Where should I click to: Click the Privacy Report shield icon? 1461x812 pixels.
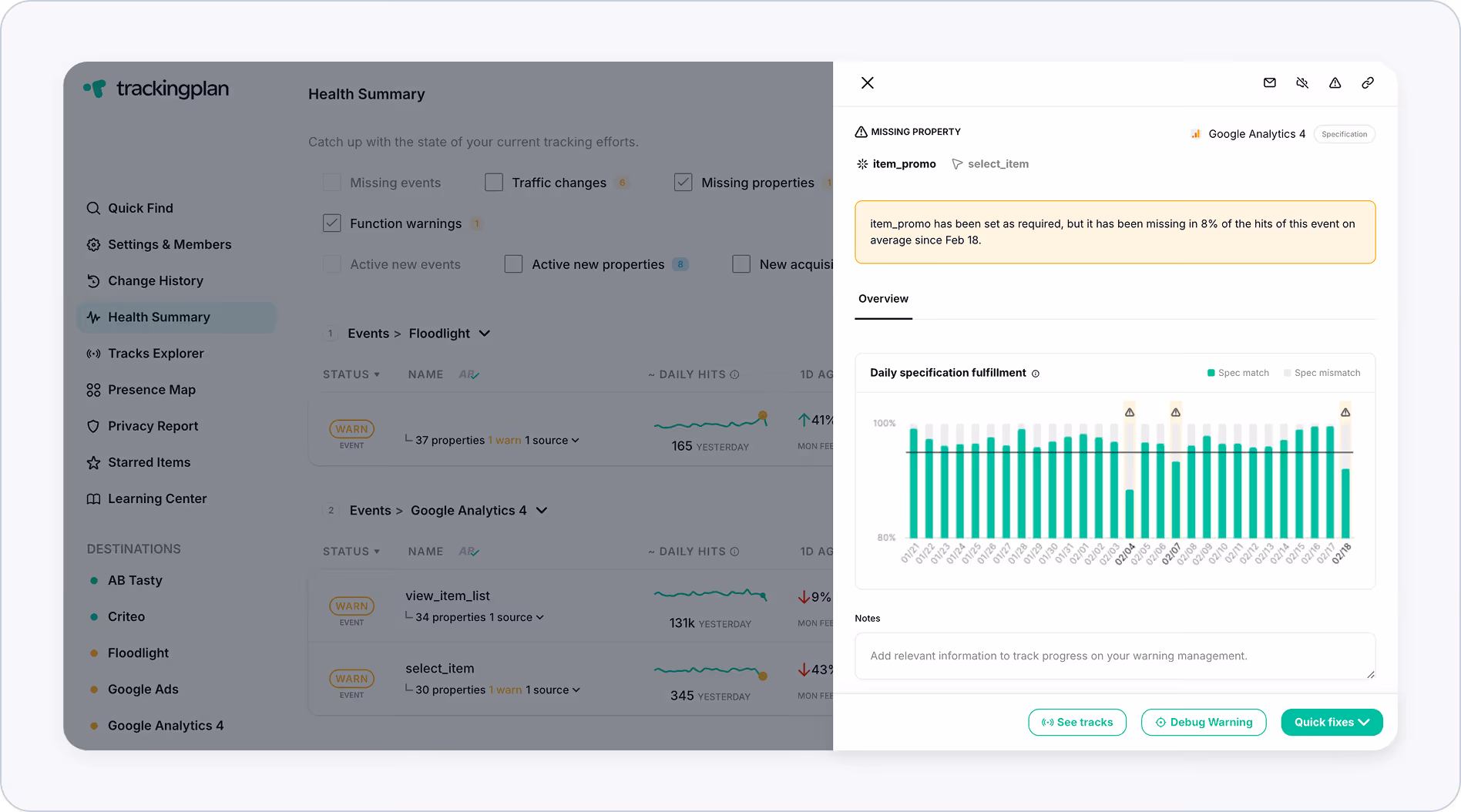93,426
